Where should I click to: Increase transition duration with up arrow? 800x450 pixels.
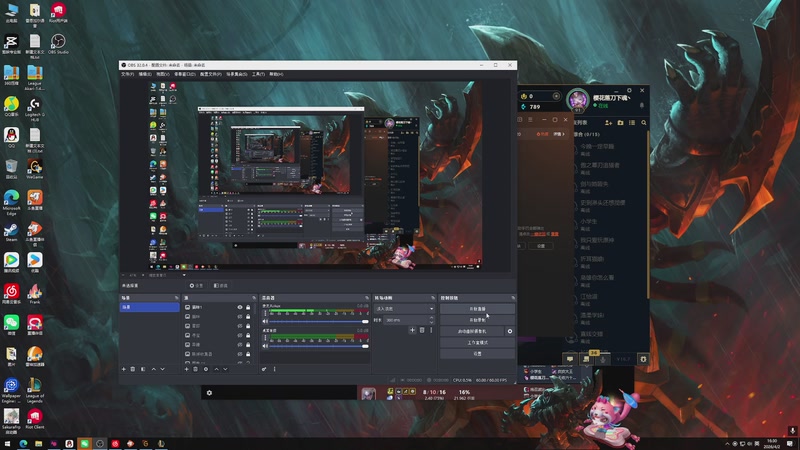click(432, 318)
